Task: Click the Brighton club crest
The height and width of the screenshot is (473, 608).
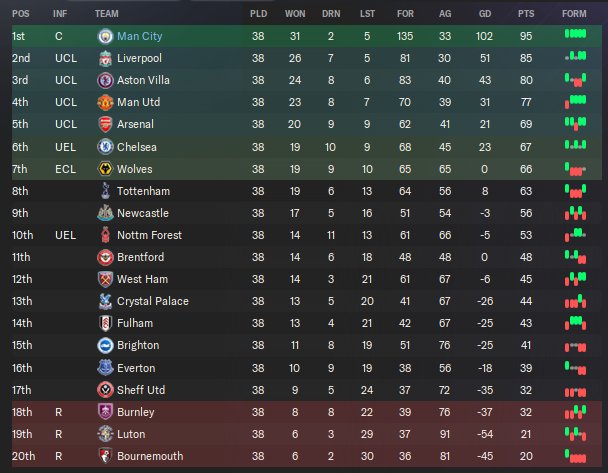Action: 105,345
